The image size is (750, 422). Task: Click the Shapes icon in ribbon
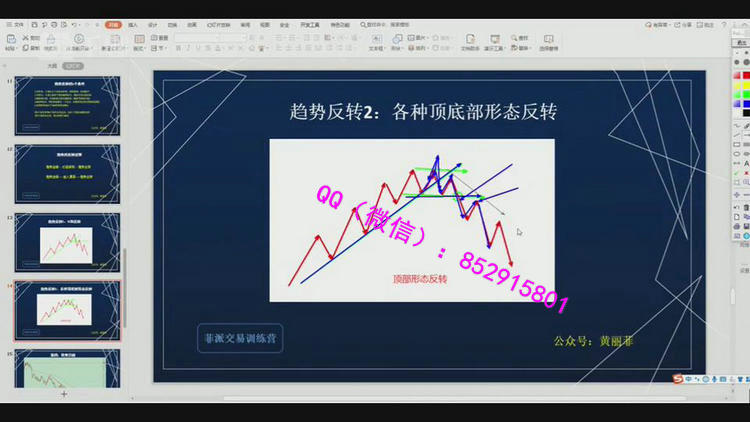396,42
